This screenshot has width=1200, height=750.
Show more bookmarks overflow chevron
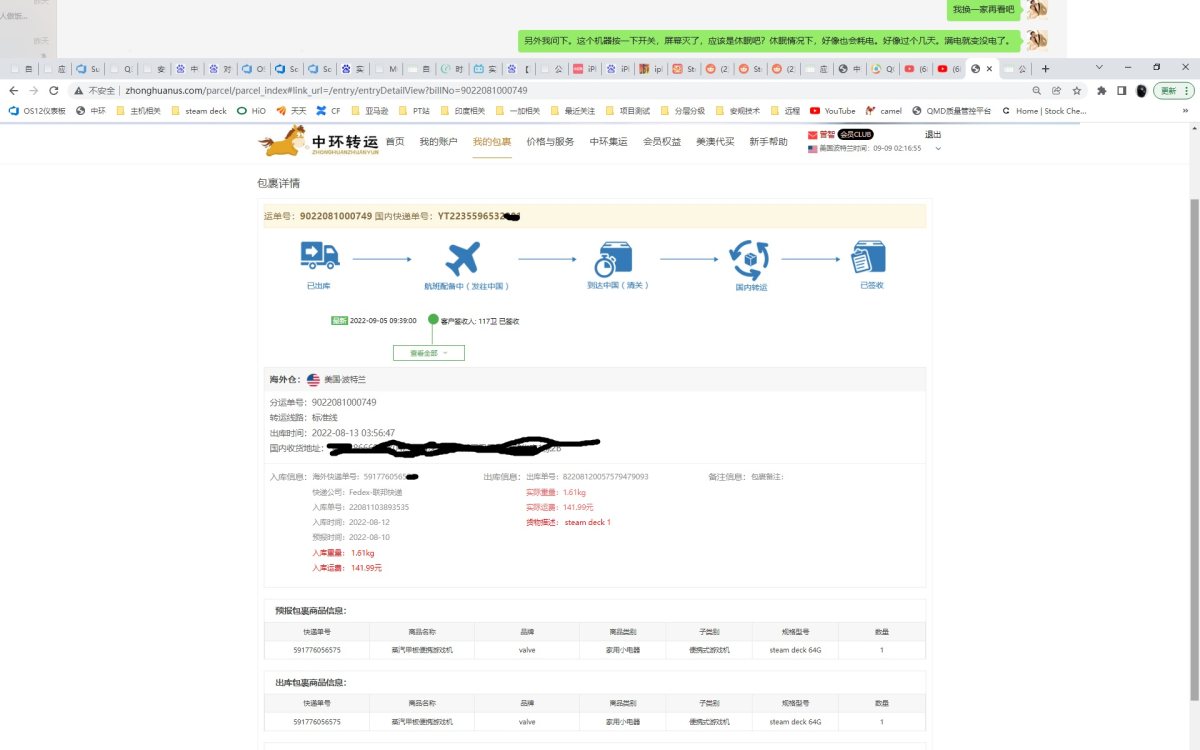pos(1186,111)
